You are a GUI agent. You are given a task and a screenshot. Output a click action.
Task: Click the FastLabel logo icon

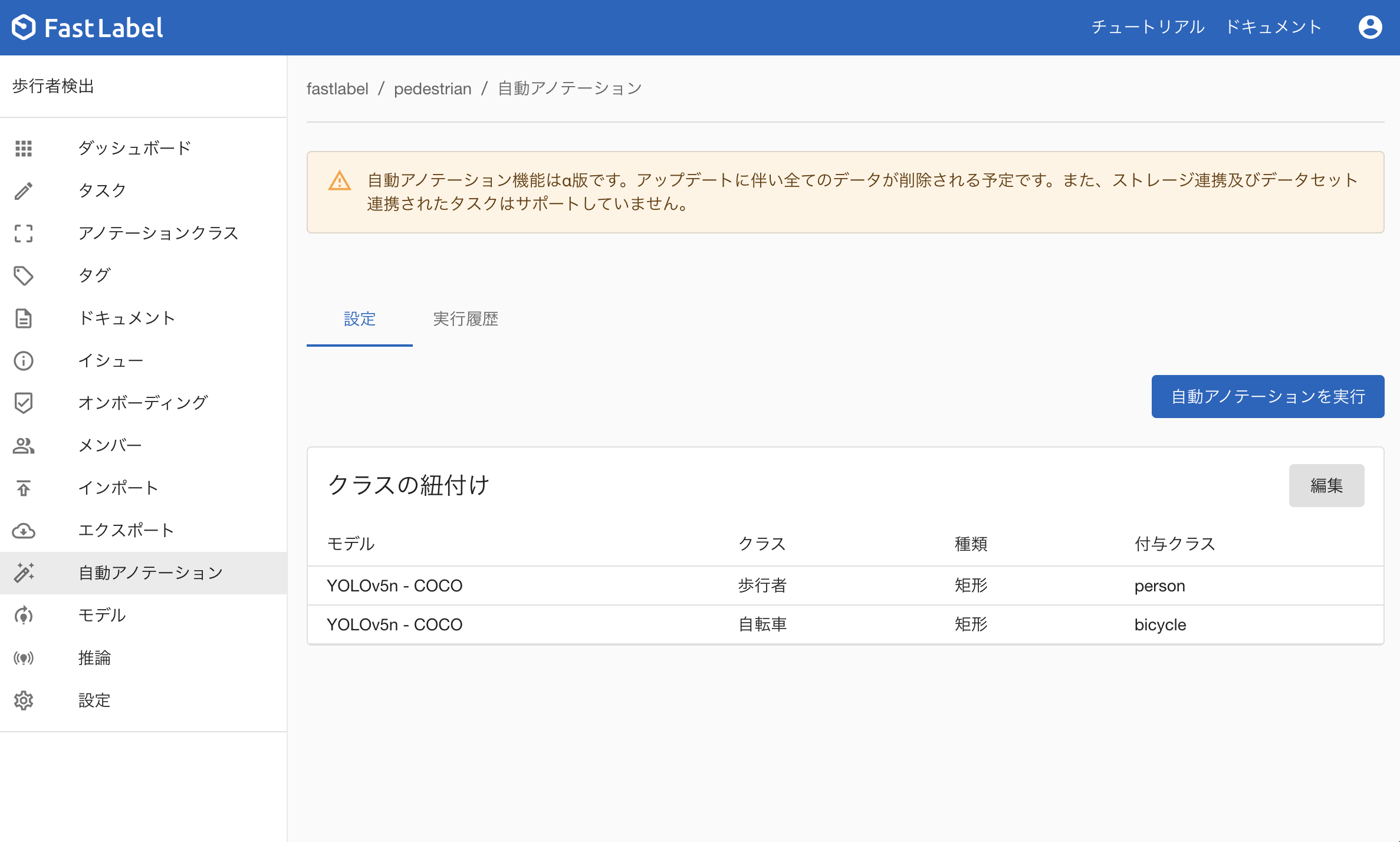point(24,27)
